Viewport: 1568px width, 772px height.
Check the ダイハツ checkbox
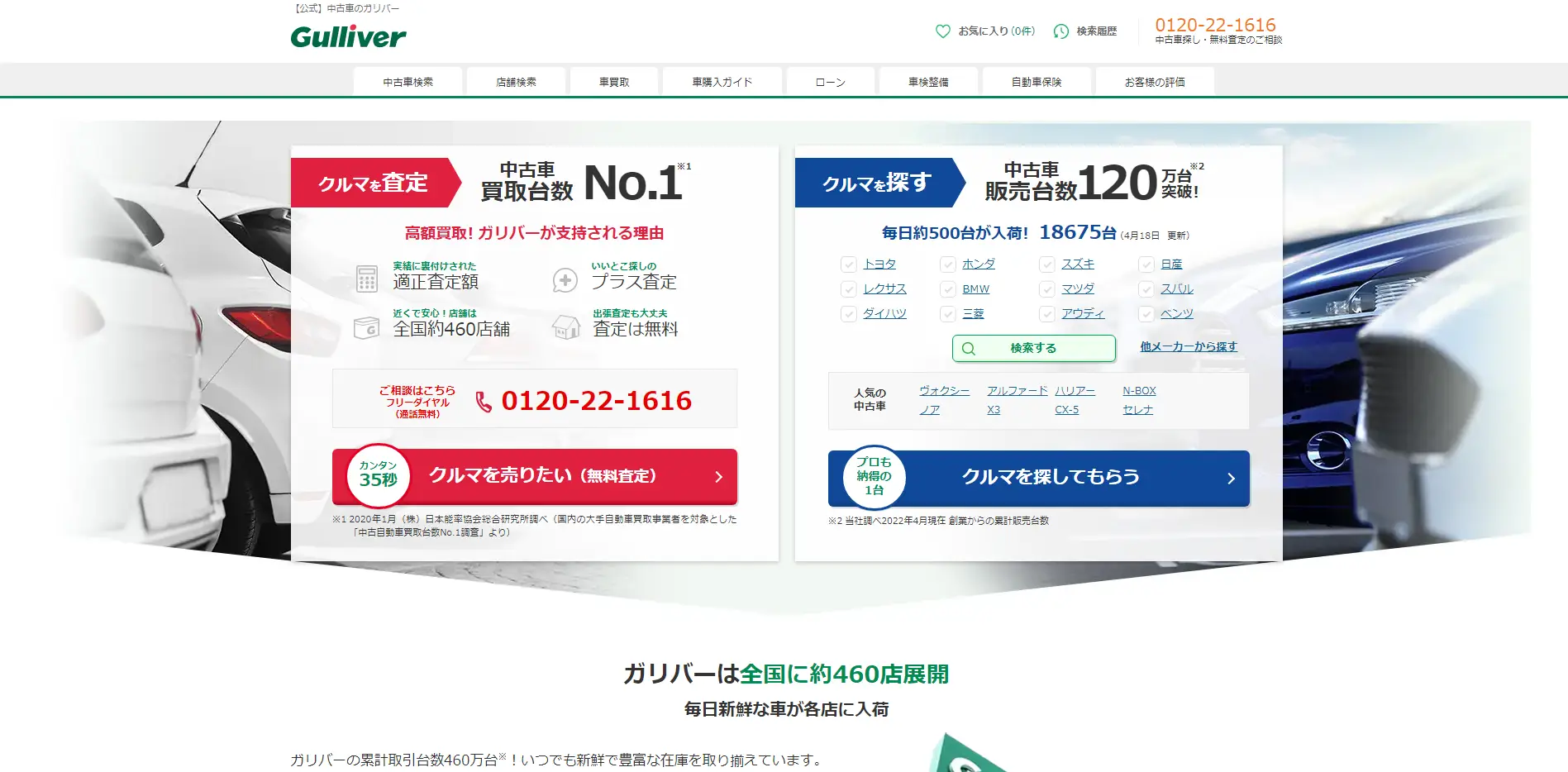click(x=848, y=314)
